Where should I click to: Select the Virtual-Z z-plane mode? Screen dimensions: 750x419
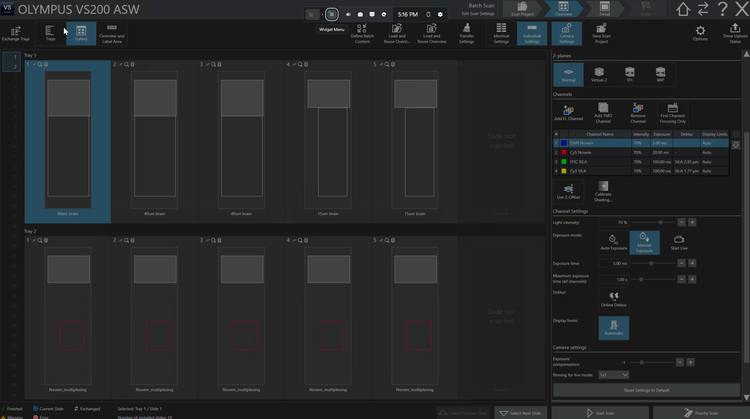pos(600,73)
